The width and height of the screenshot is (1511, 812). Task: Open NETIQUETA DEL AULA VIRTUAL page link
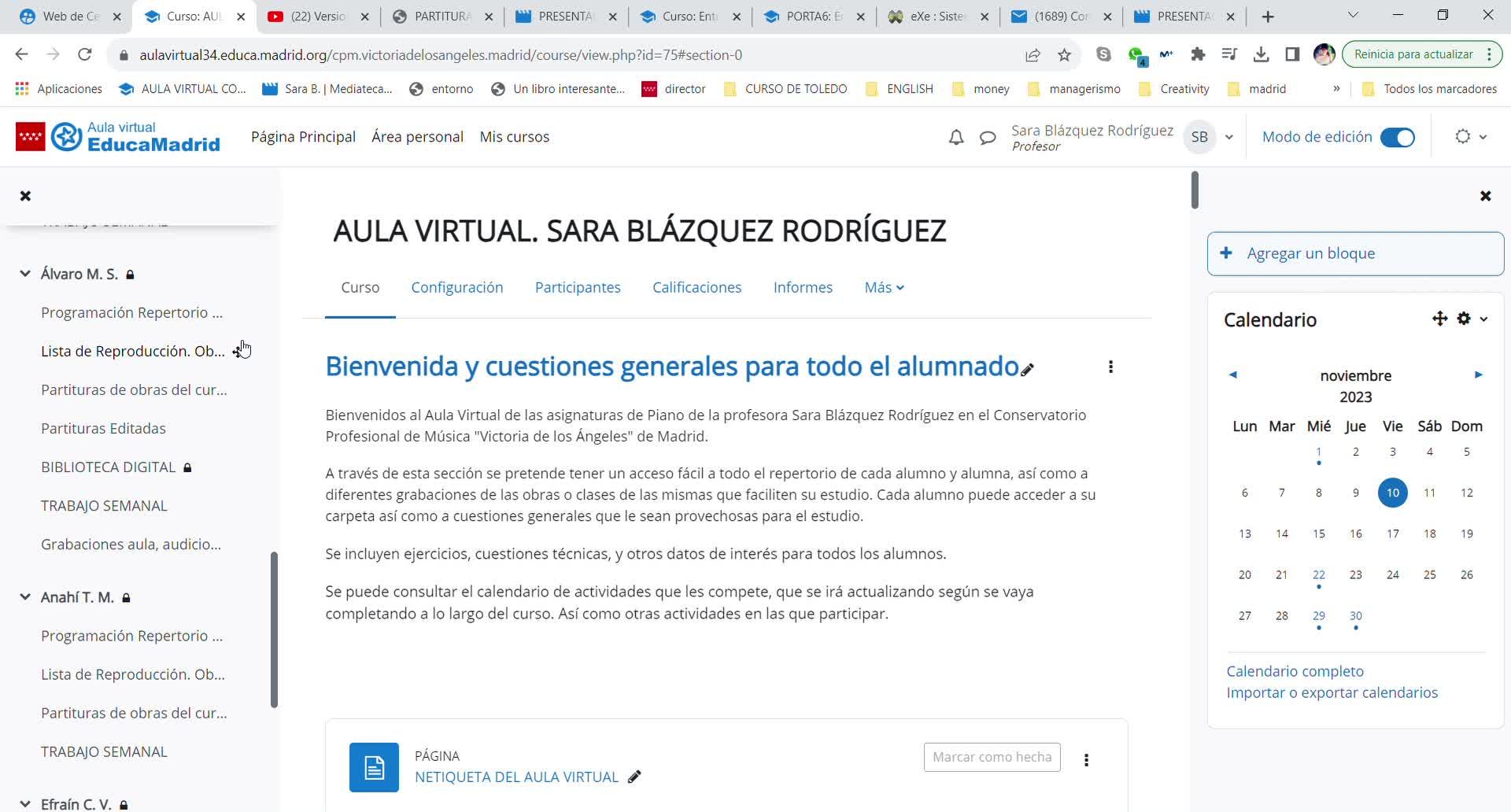click(x=516, y=777)
